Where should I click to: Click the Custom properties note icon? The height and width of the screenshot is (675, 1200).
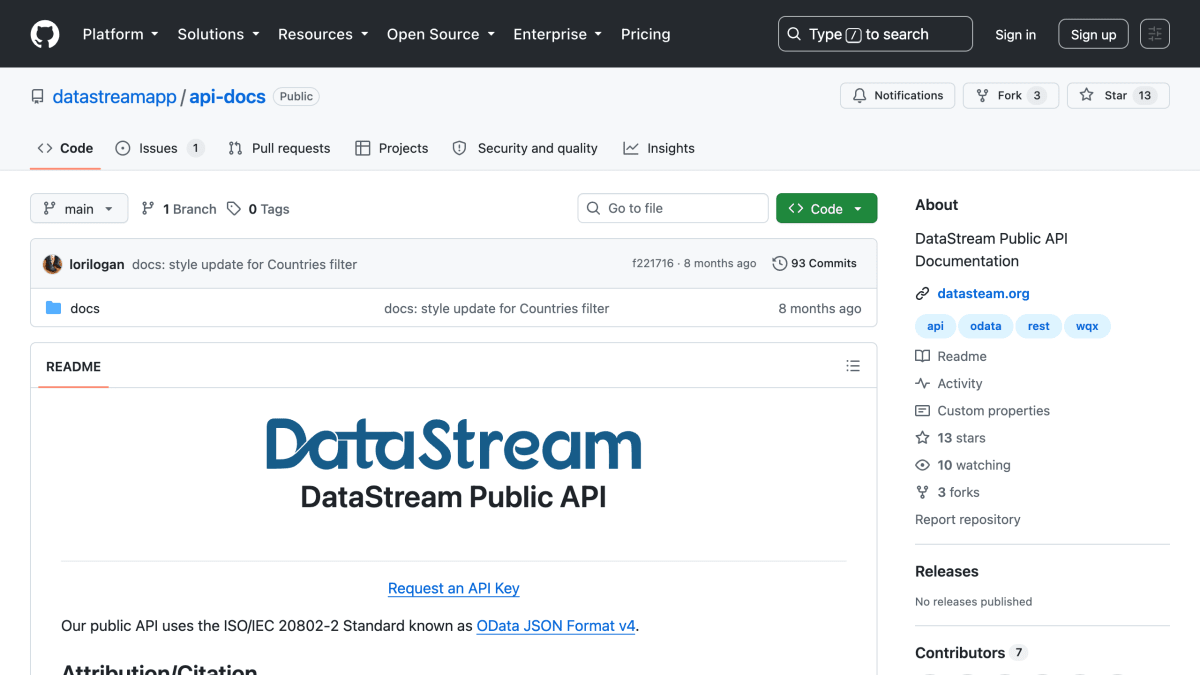922,411
